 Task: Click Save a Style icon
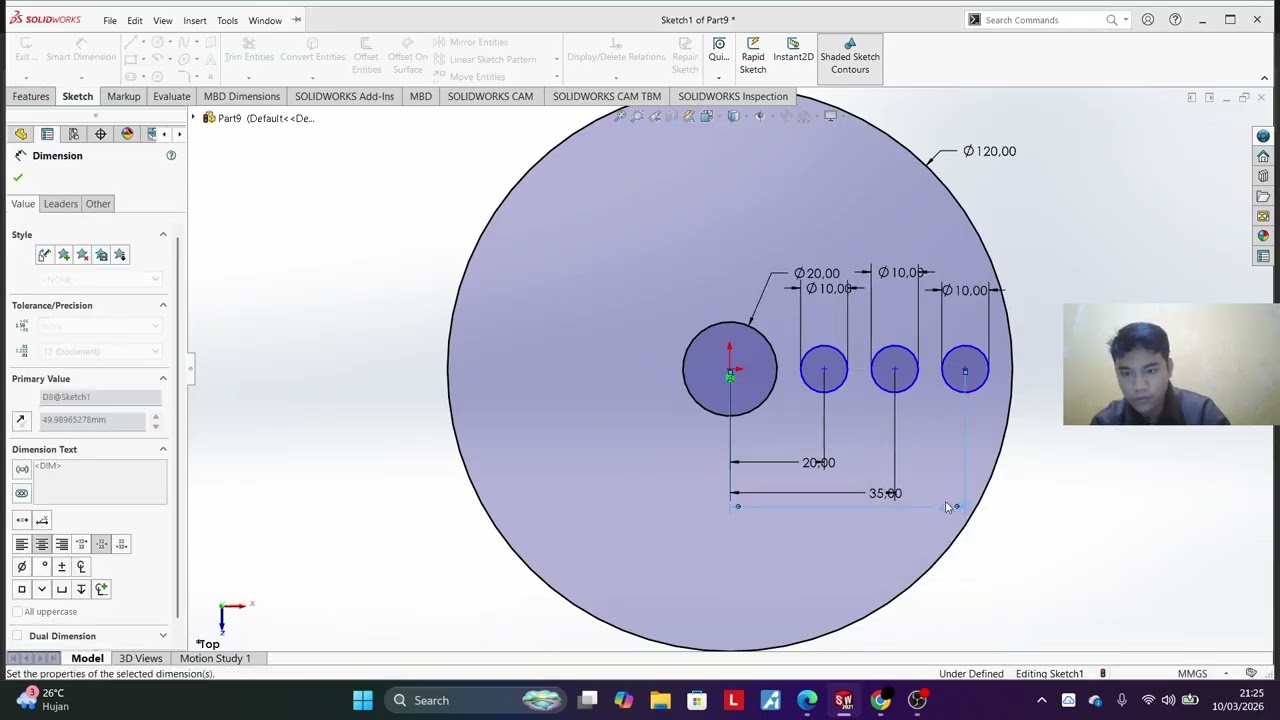click(x=101, y=255)
